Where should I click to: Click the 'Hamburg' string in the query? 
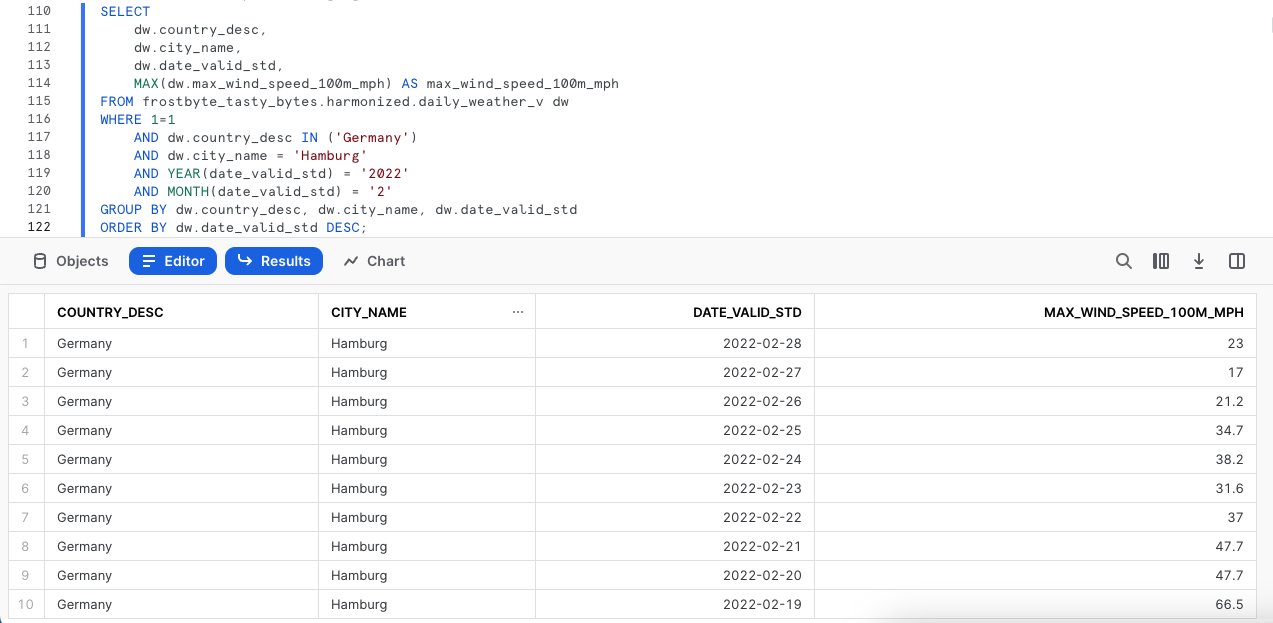330,155
